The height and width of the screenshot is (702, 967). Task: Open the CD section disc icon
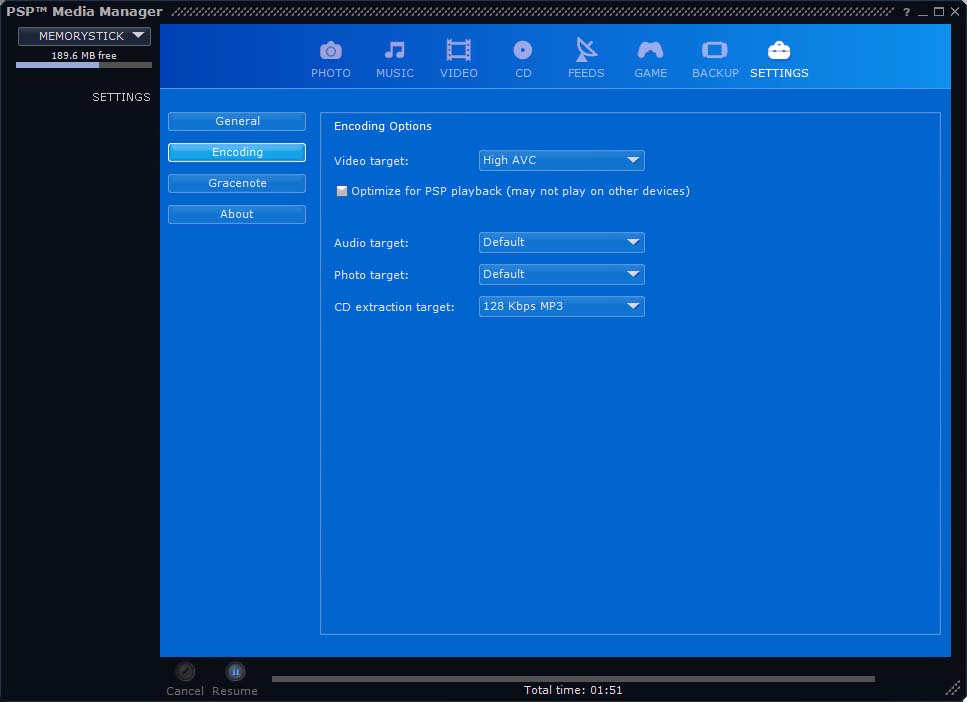point(522,50)
